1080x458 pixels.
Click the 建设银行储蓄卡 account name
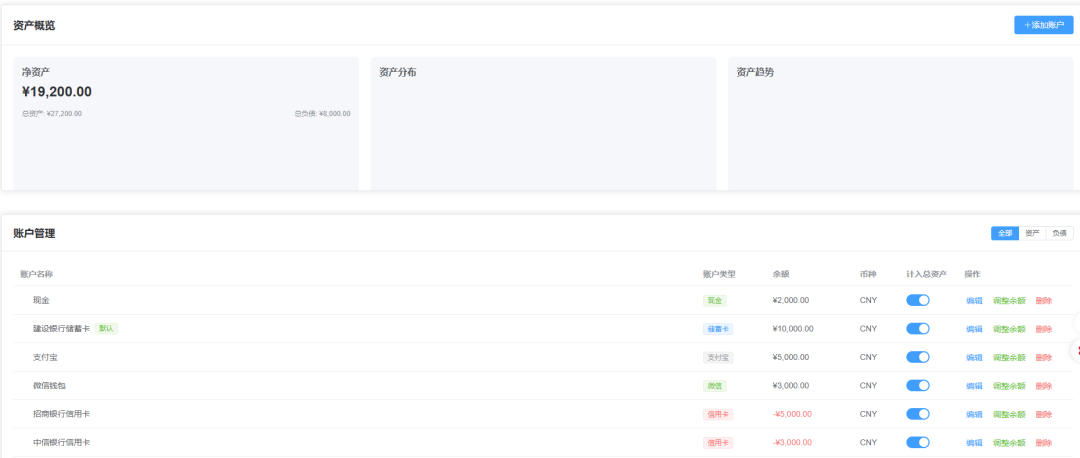[61, 329]
